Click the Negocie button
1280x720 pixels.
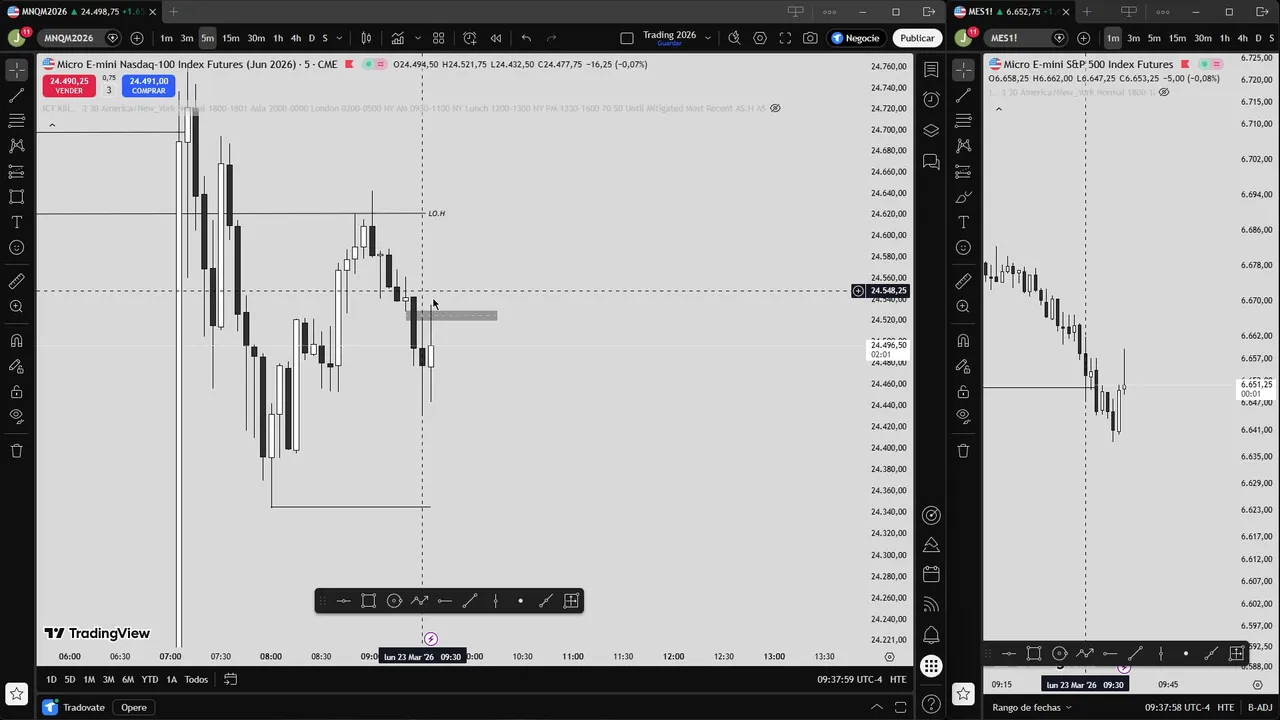[x=856, y=38]
